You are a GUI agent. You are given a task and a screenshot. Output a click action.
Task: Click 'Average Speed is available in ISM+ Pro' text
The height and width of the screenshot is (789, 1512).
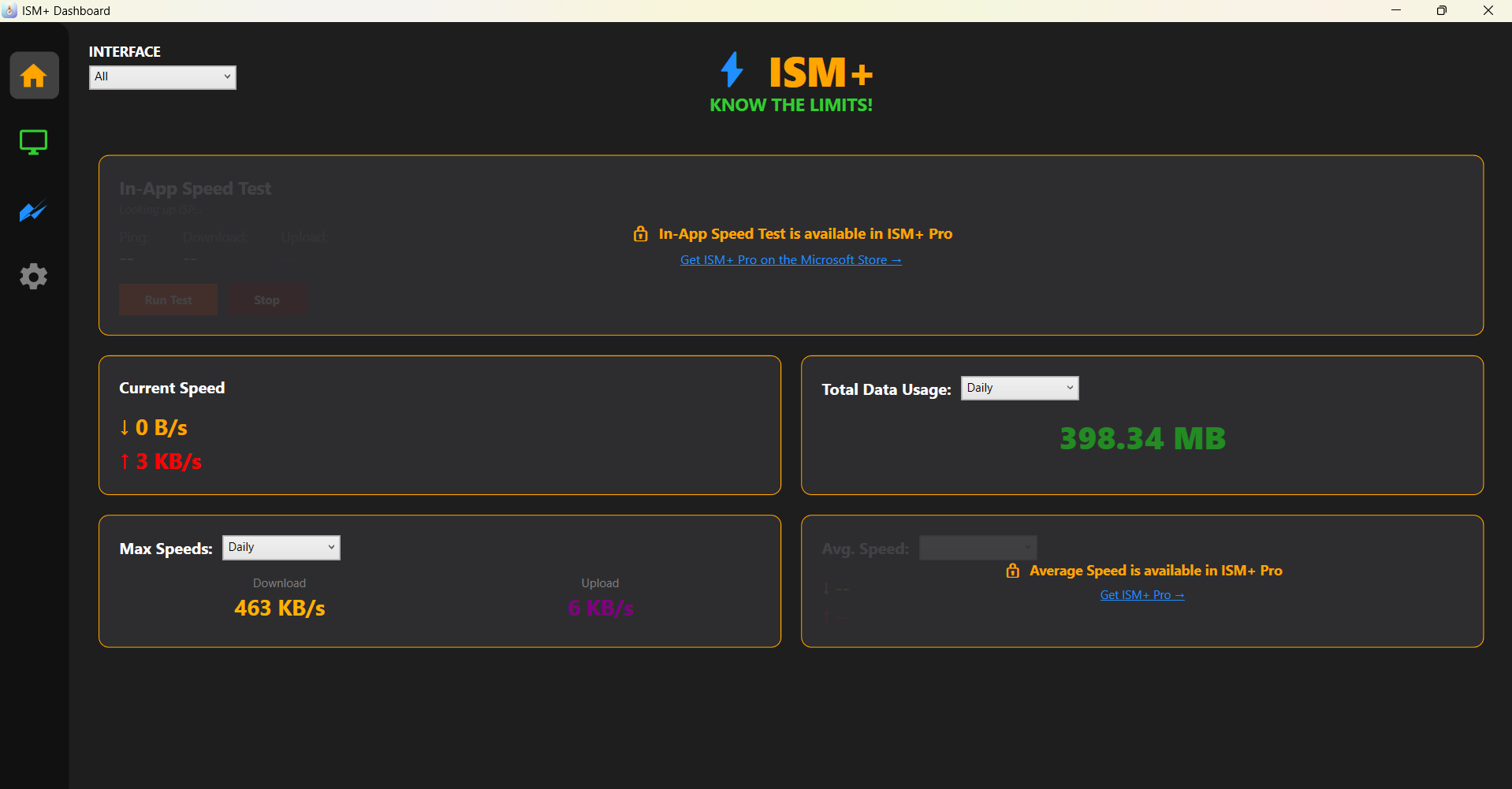(1156, 571)
